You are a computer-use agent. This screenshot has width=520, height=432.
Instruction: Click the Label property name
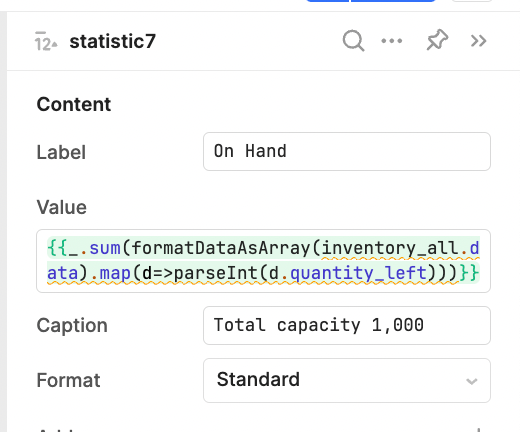coord(61,152)
